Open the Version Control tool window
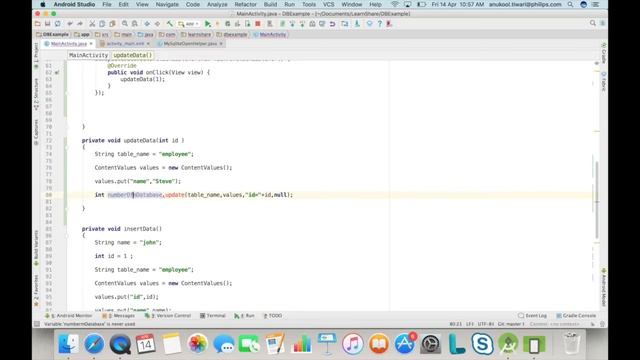 click(168, 316)
